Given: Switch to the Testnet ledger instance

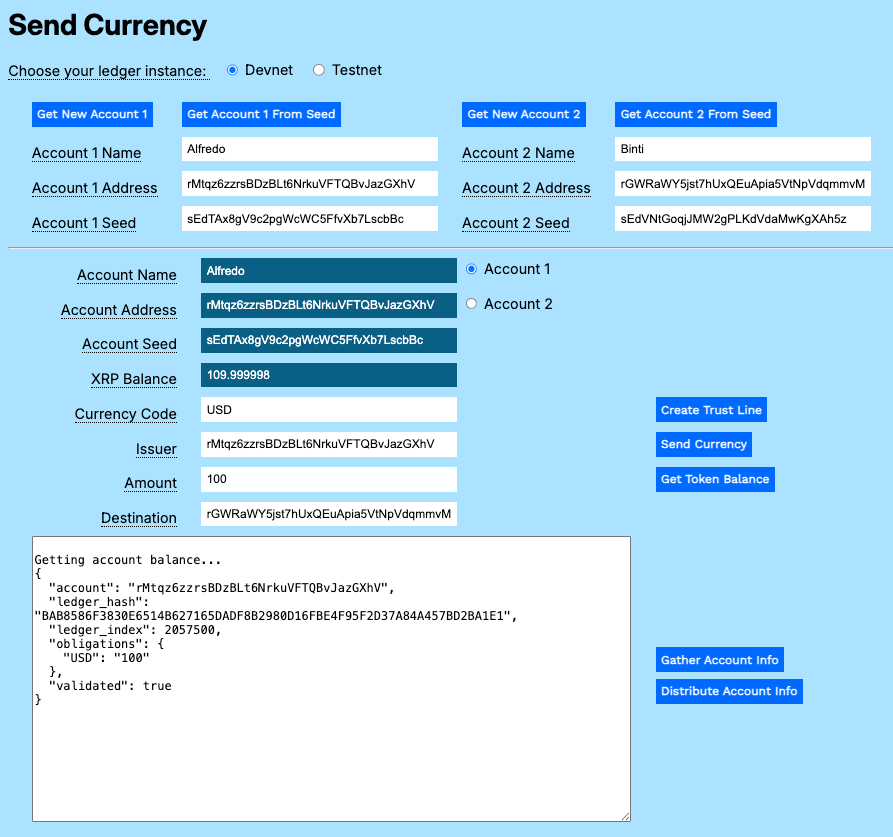Looking at the screenshot, I should pyautogui.click(x=318, y=69).
